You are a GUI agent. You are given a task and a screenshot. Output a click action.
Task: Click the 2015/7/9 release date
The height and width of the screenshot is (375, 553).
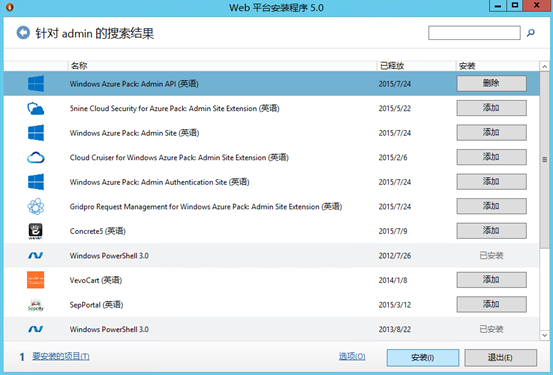click(393, 231)
